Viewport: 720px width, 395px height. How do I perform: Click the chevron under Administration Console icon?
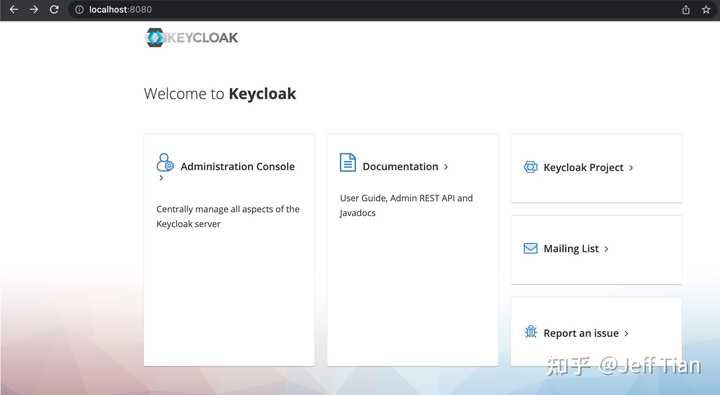161,178
